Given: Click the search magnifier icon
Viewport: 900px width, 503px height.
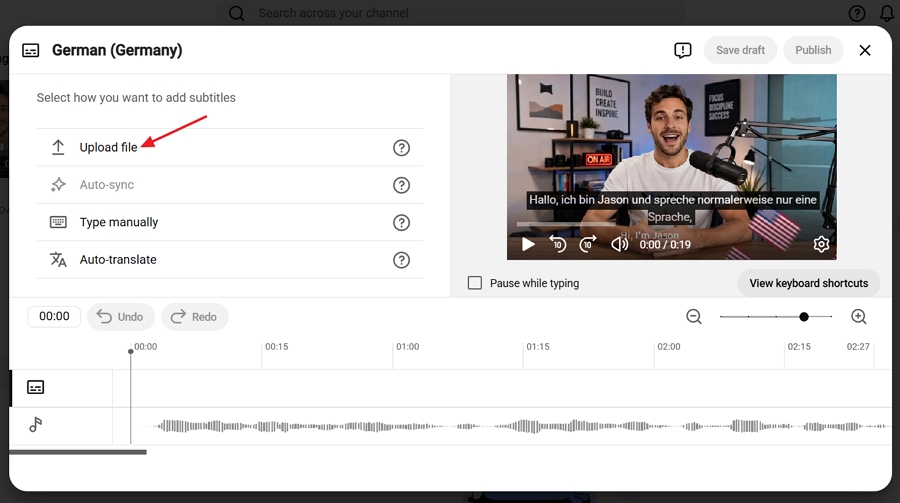Looking at the screenshot, I should [236, 13].
